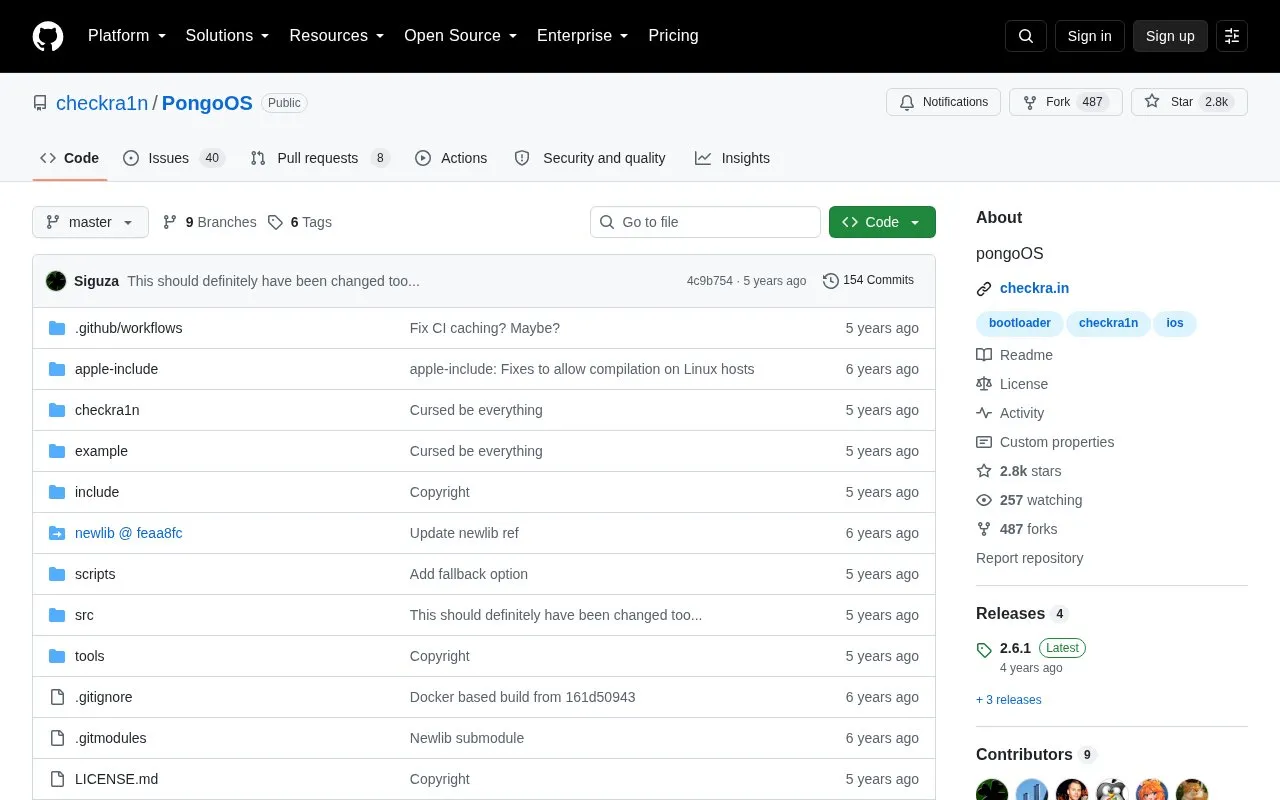Fork the PongoOS repository
Screen dimensions: 1280x800
(x=1066, y=102)
